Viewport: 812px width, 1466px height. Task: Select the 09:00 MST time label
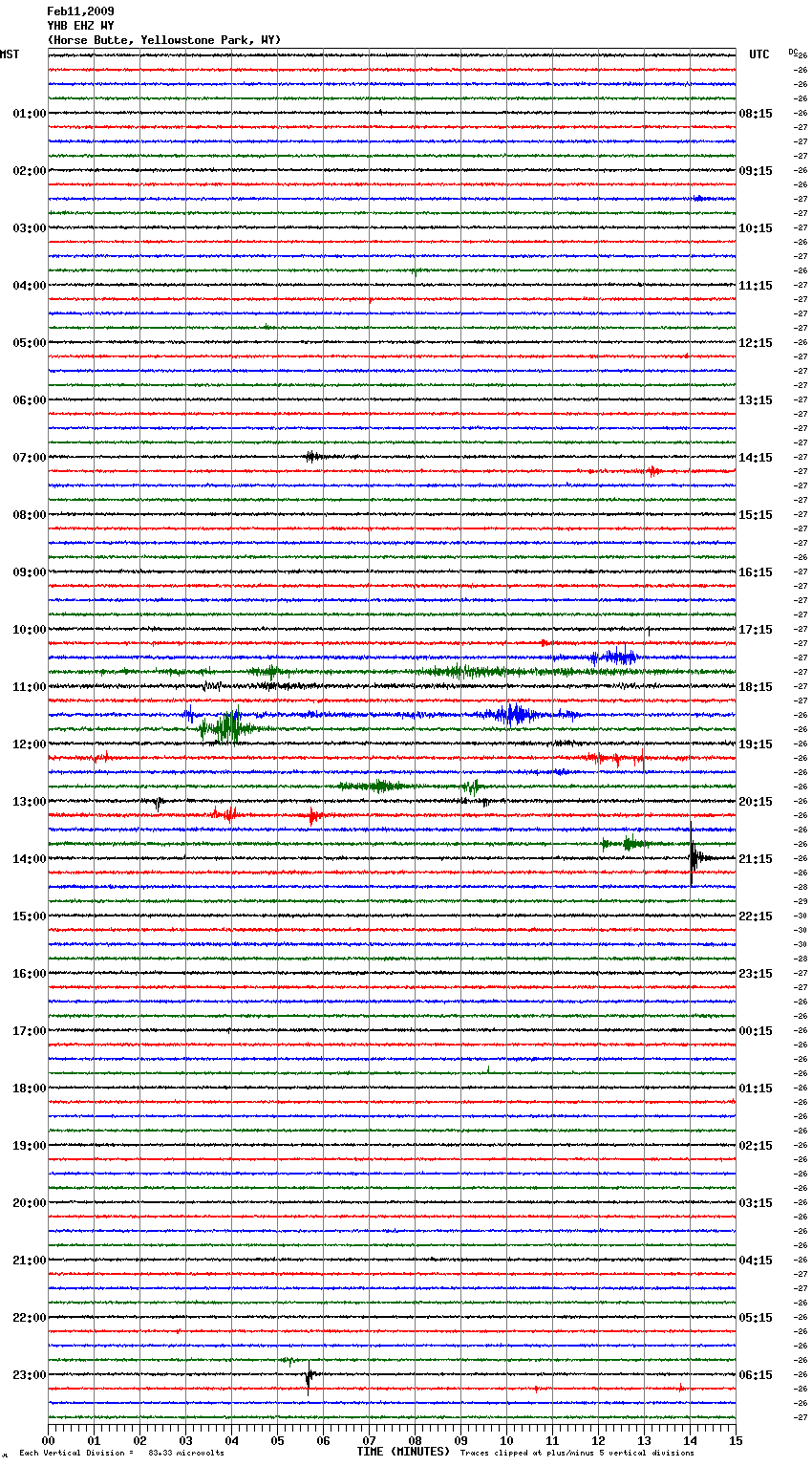[x=30, y=572]
